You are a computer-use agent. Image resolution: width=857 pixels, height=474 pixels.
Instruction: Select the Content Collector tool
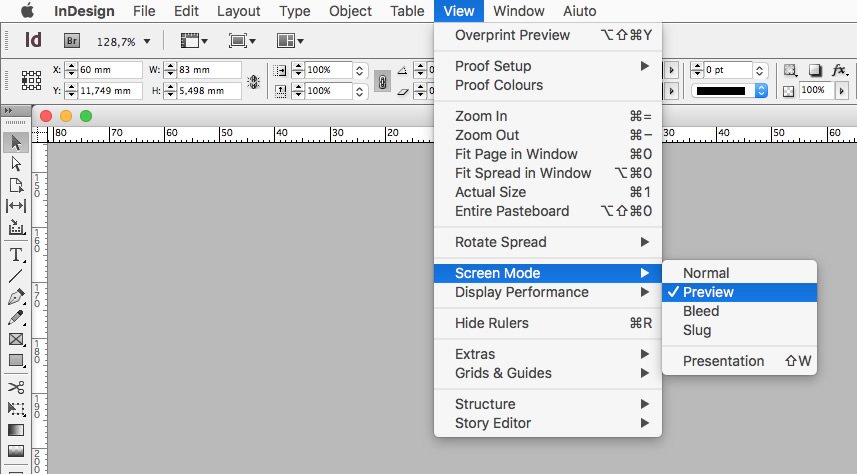(x=16, y=227)
